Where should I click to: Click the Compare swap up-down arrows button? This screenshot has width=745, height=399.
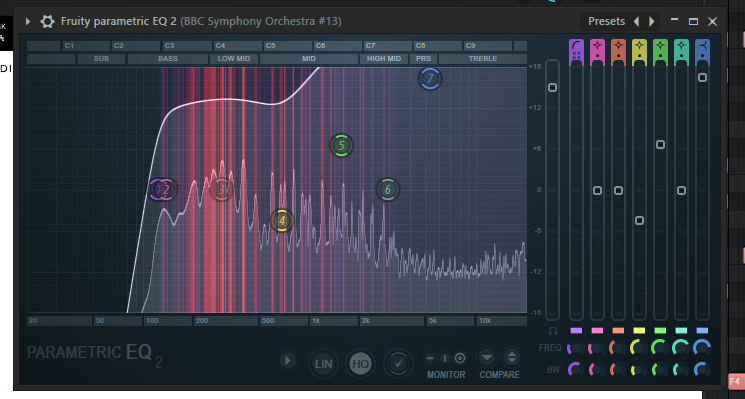[x=512, y=357]
